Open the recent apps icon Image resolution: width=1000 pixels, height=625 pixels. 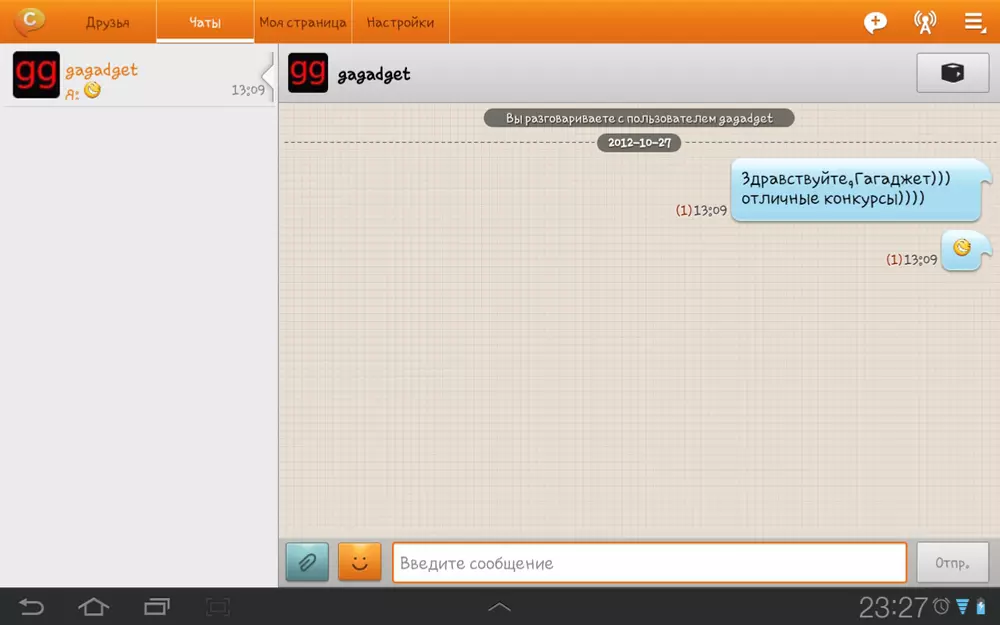pos(157,606)
